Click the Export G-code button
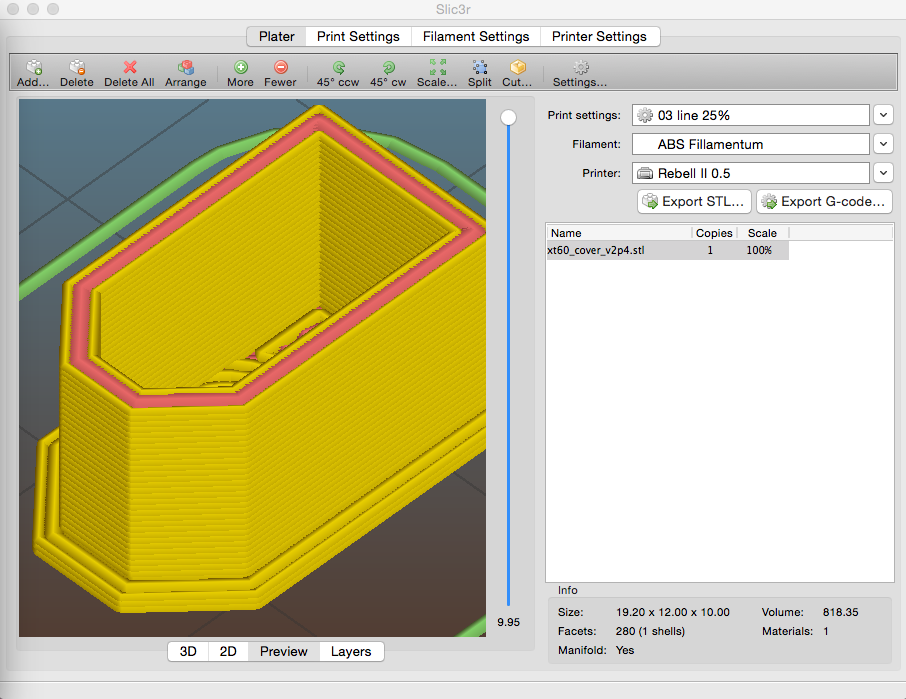 pyautogui.click(x=823, y=202)
